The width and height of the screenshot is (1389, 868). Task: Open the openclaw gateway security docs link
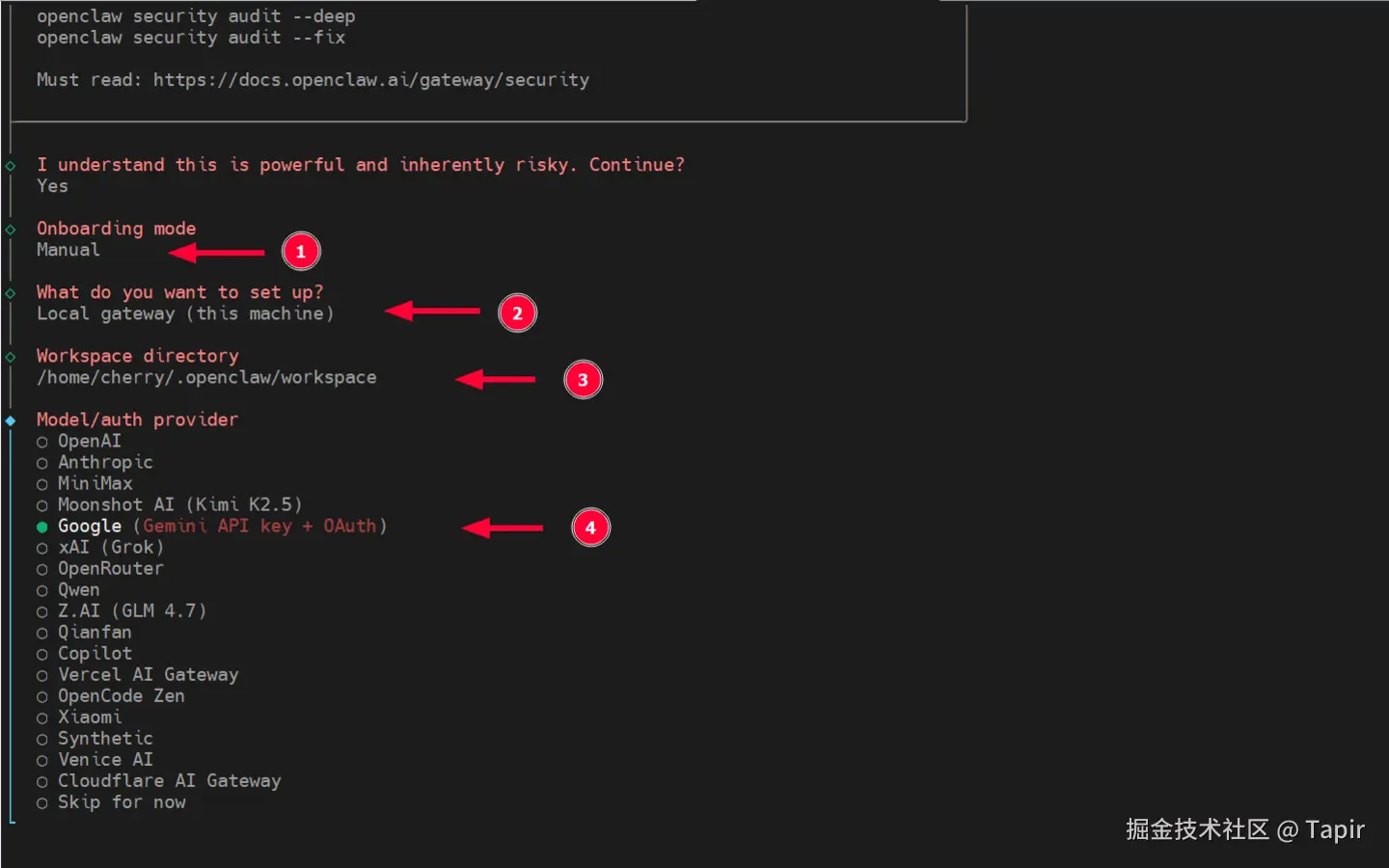371,79
